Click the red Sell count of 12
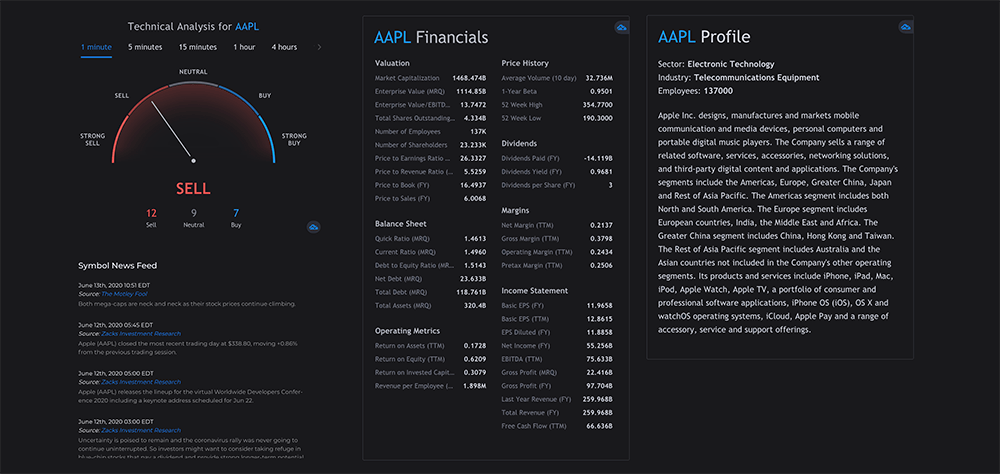 coord(151,214)
